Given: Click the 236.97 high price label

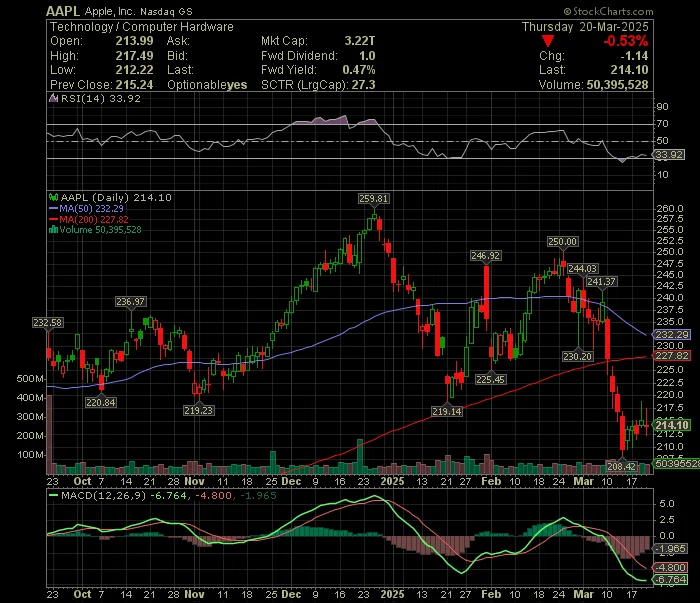Looking at the screenshot, I should pyautogui.click(x=130, y=302).
